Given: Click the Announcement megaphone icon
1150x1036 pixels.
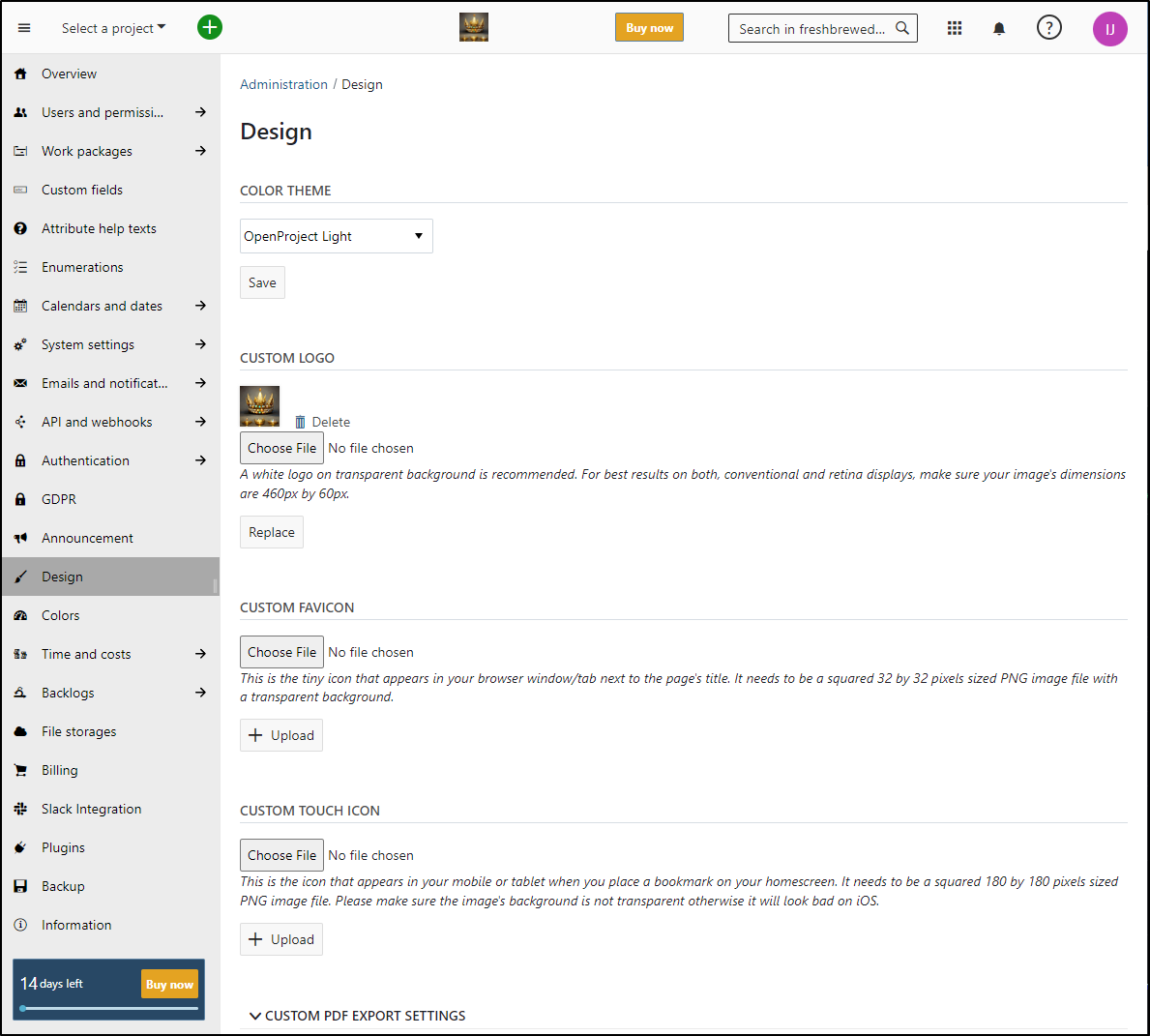Looking at the screenshot, I should [x=20, y=538].
